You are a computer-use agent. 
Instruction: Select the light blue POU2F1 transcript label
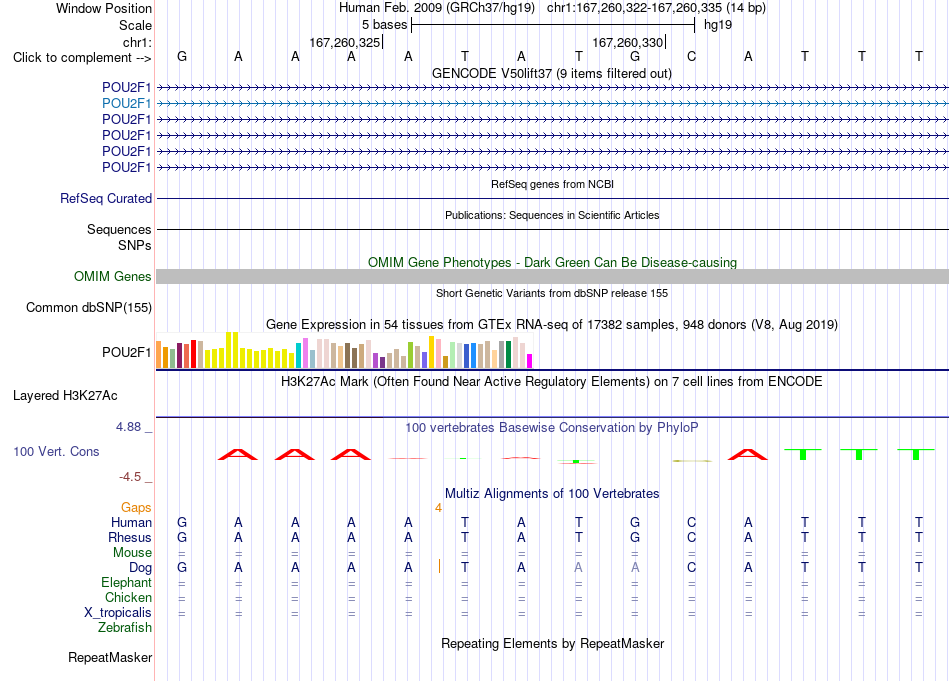(x=126, y=104)
